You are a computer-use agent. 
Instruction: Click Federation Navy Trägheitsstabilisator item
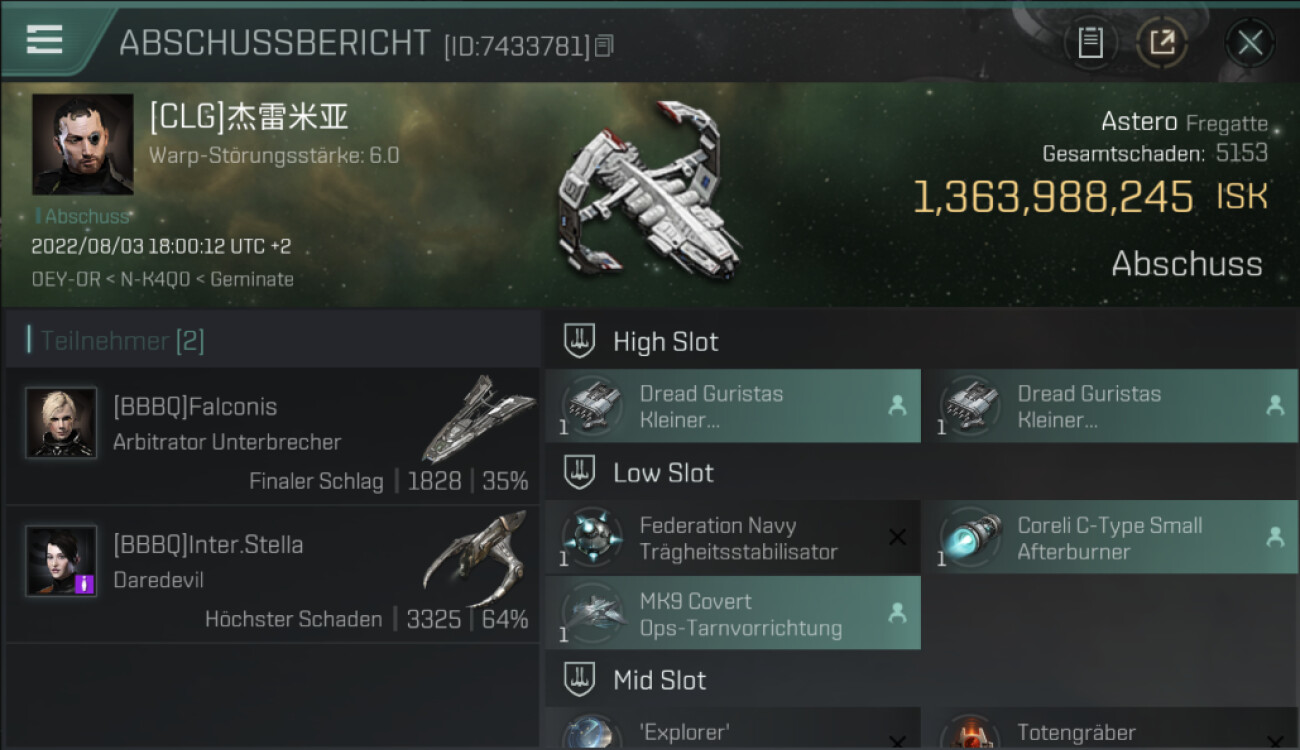pos(733,538)
